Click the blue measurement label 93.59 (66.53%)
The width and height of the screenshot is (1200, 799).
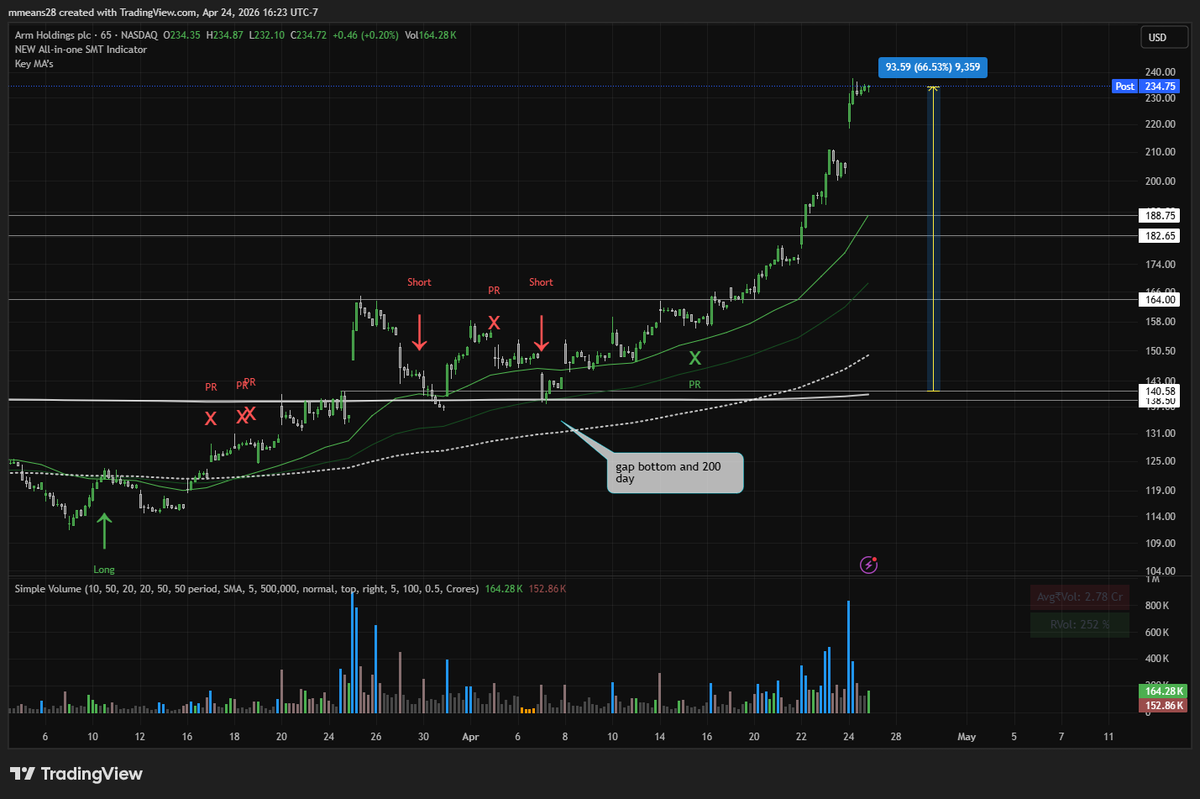click(x=931, y=68)
